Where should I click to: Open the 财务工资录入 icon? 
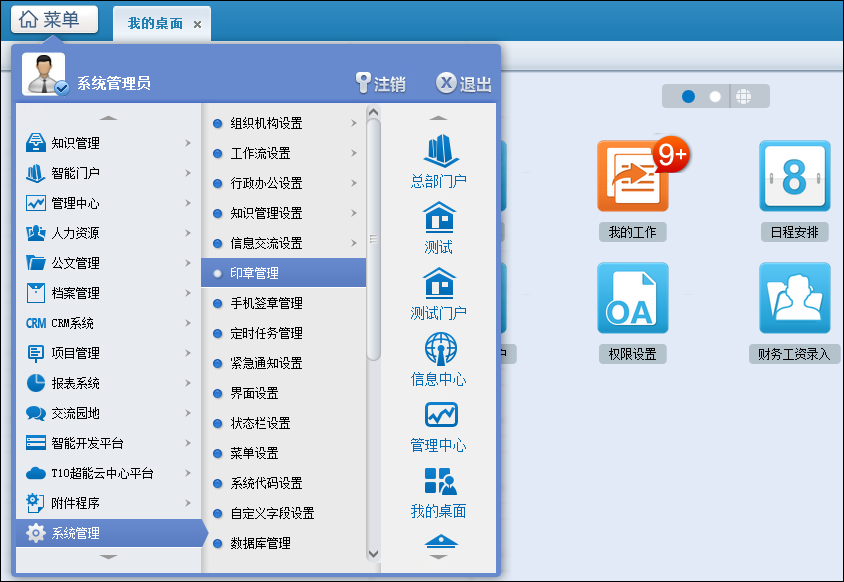coord(794,298)
